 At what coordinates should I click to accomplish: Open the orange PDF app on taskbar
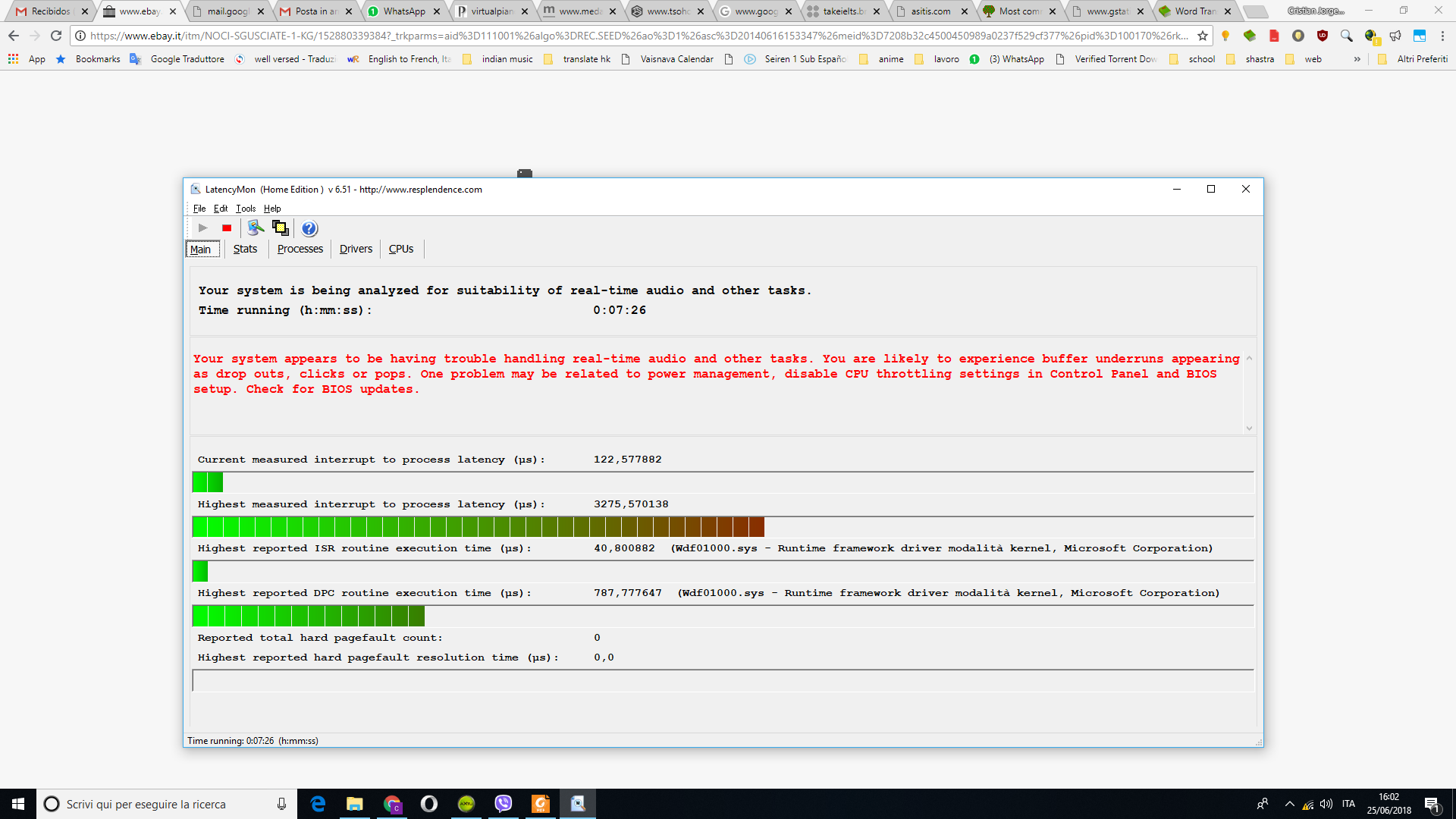(541, 804)
